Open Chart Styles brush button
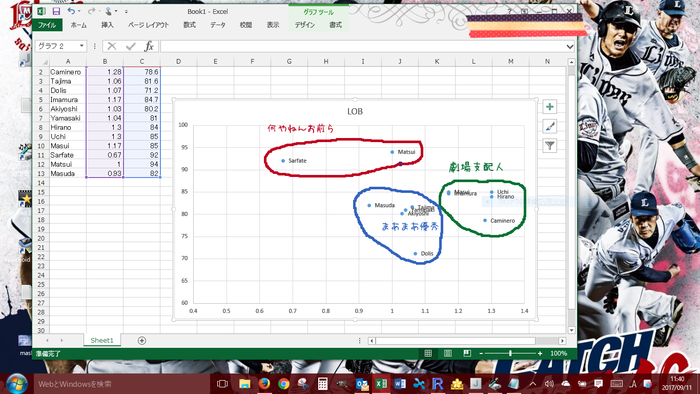The height and width of the screenshot is (394, 700). (550, 126)
